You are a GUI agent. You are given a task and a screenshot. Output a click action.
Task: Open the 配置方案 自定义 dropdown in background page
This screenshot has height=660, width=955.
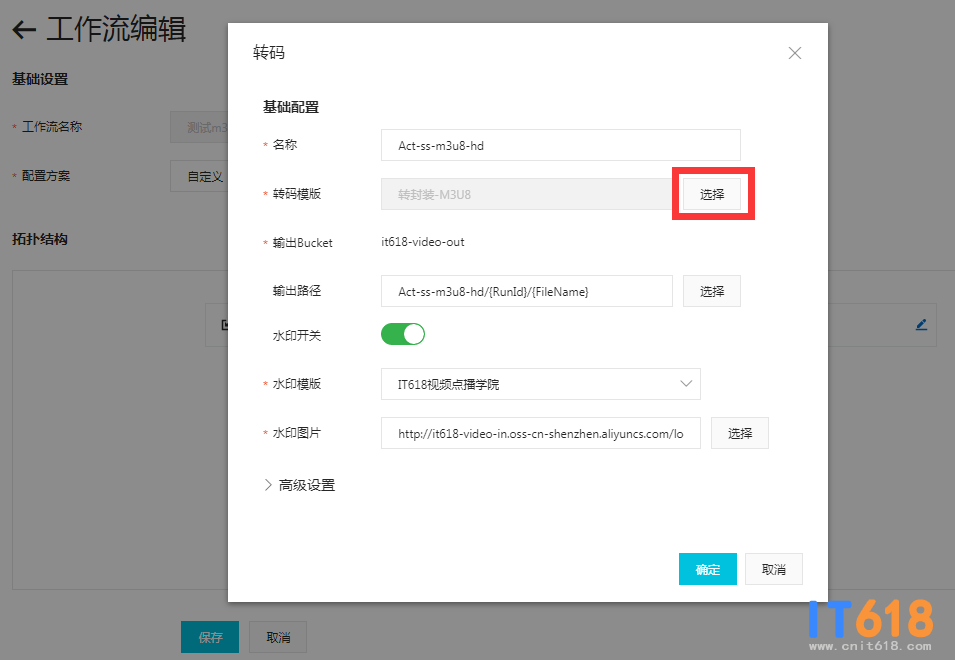199,177
